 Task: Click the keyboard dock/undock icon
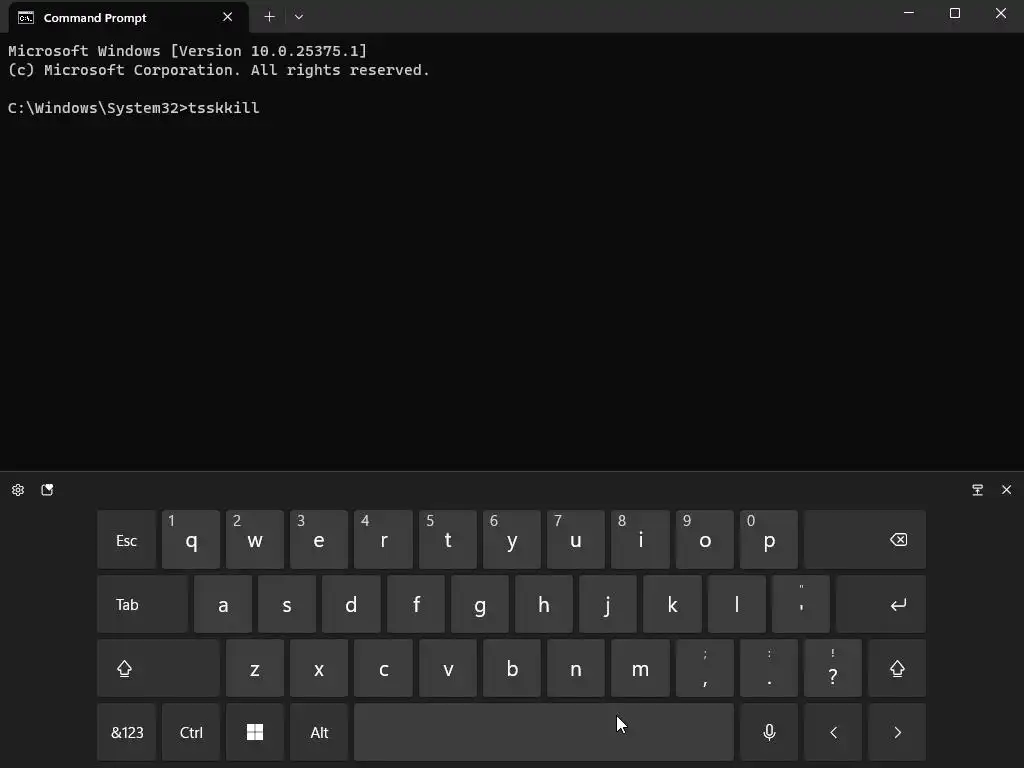click(x=977, y=490)
